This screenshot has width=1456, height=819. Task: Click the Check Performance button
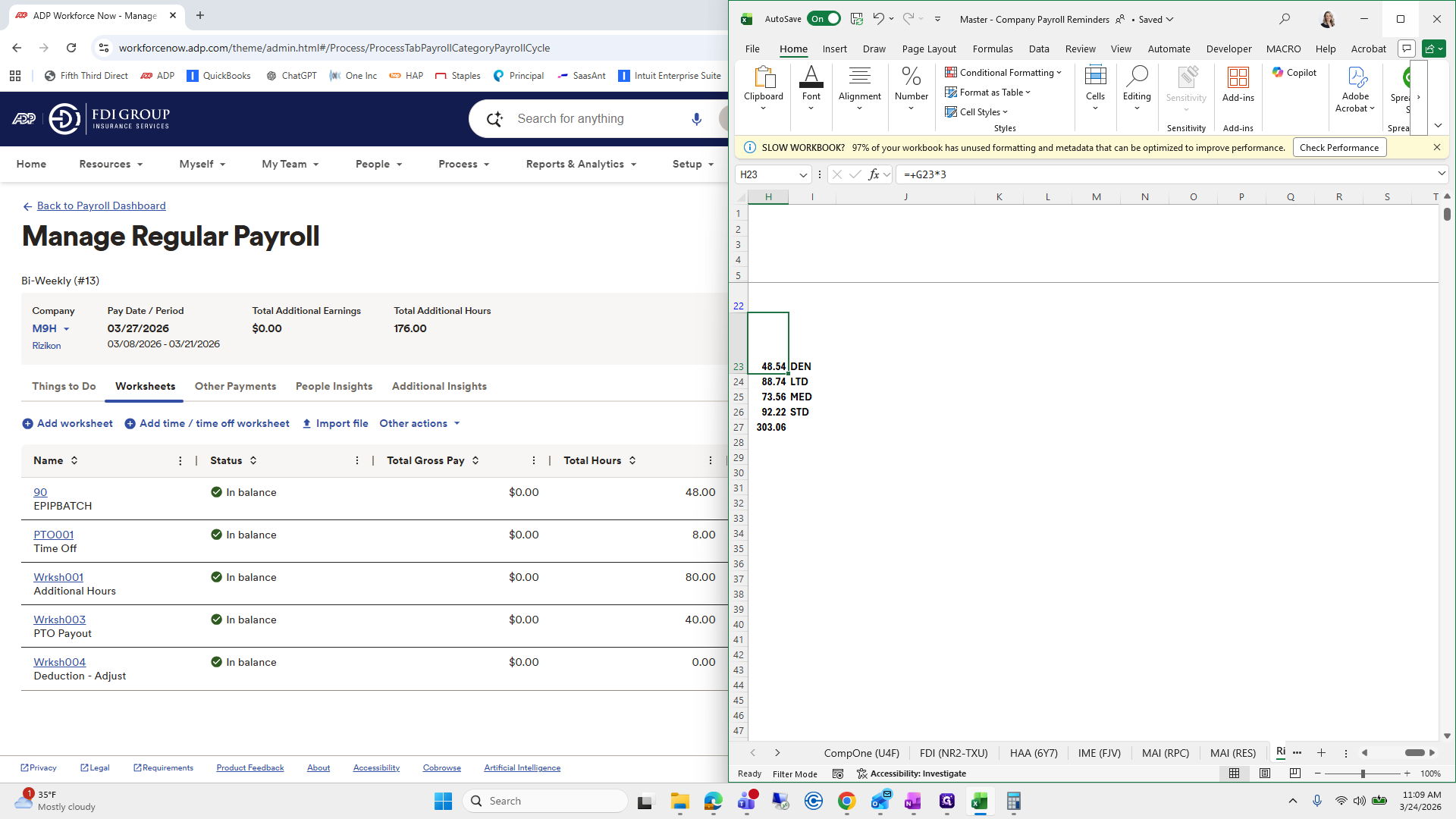(1338, 148)
